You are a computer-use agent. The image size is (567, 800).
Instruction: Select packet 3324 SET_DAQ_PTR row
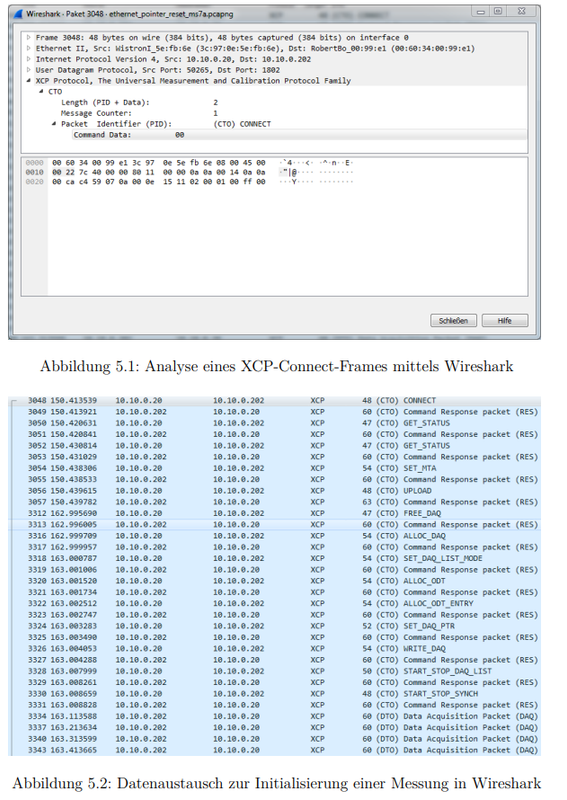pos(275,626)
